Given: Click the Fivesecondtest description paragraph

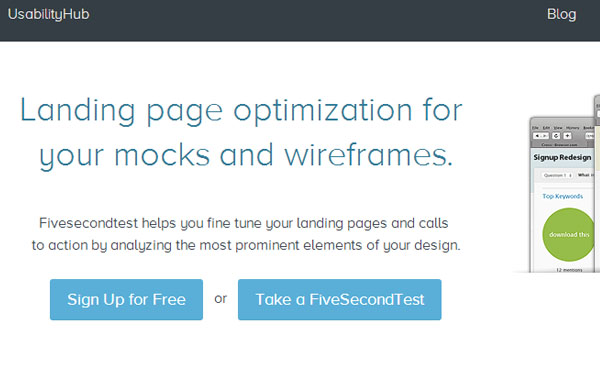Looking at the screenshot, I should (x=246, y=234).
